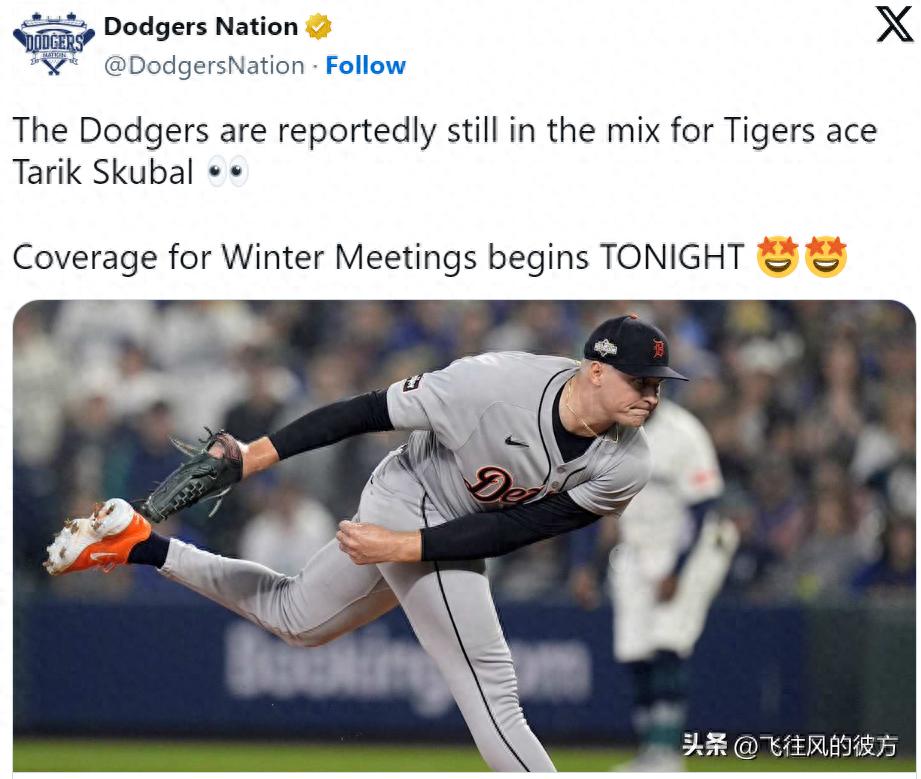The image size is (921, 779).
Task: Click the name Tarik Skubal in tweet
Action: 103,172
